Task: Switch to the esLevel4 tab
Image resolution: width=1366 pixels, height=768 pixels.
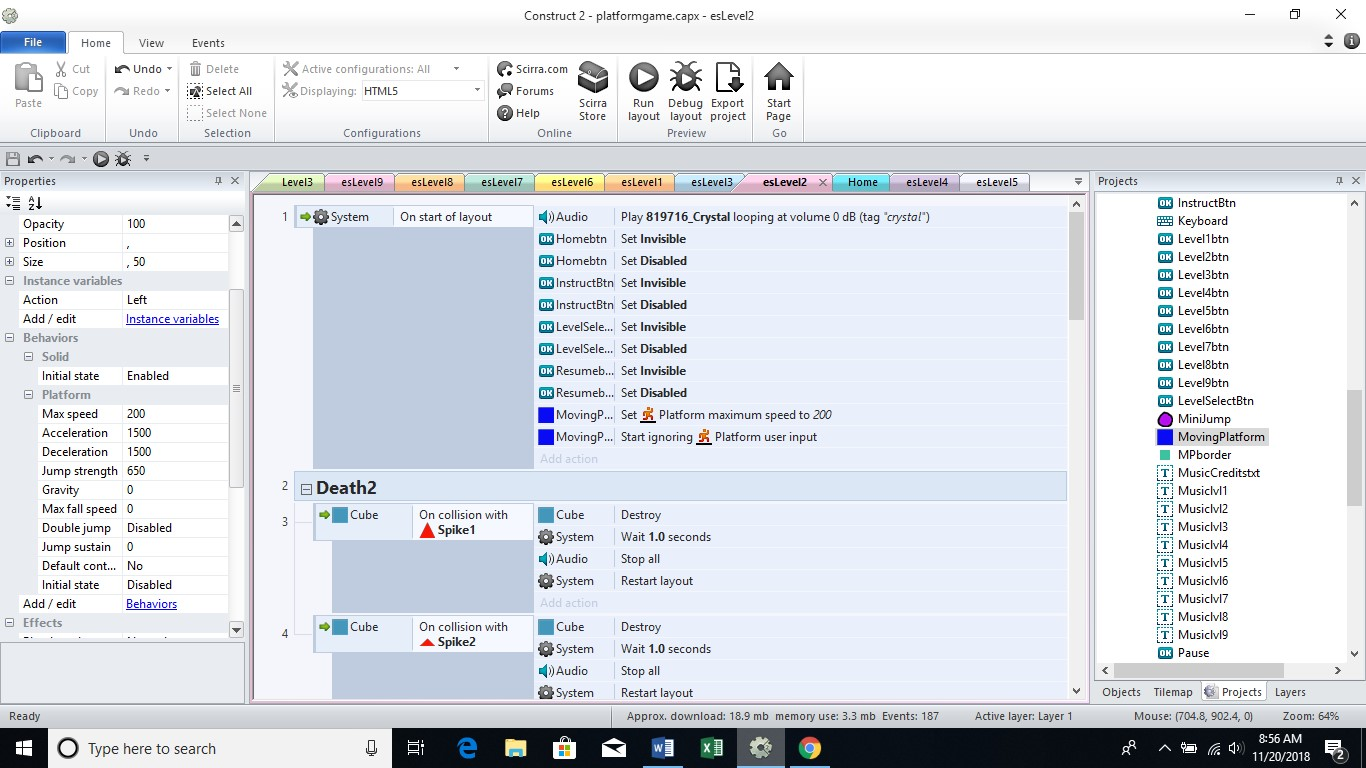Action: tap(927, 182)
